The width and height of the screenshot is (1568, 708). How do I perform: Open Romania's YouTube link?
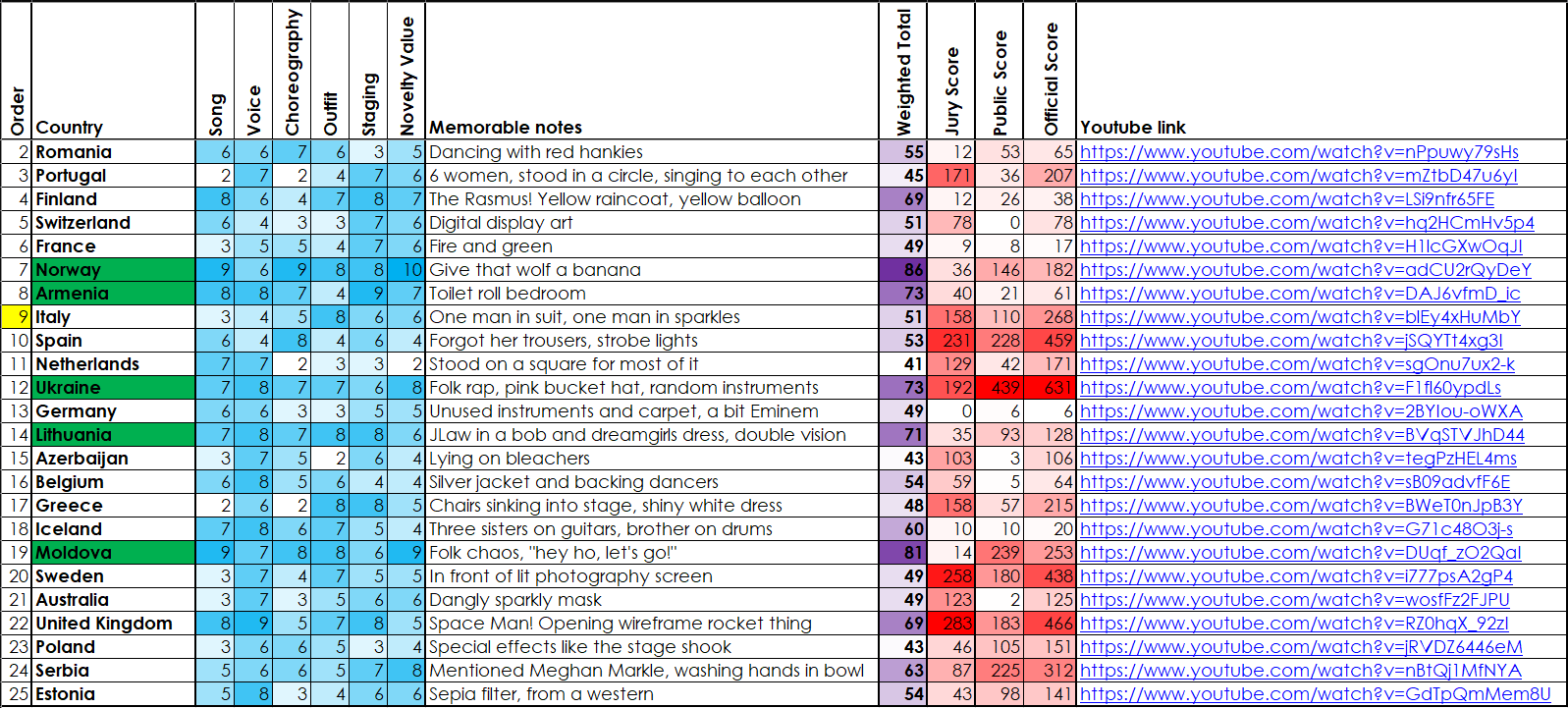(x=1299, y=152)
